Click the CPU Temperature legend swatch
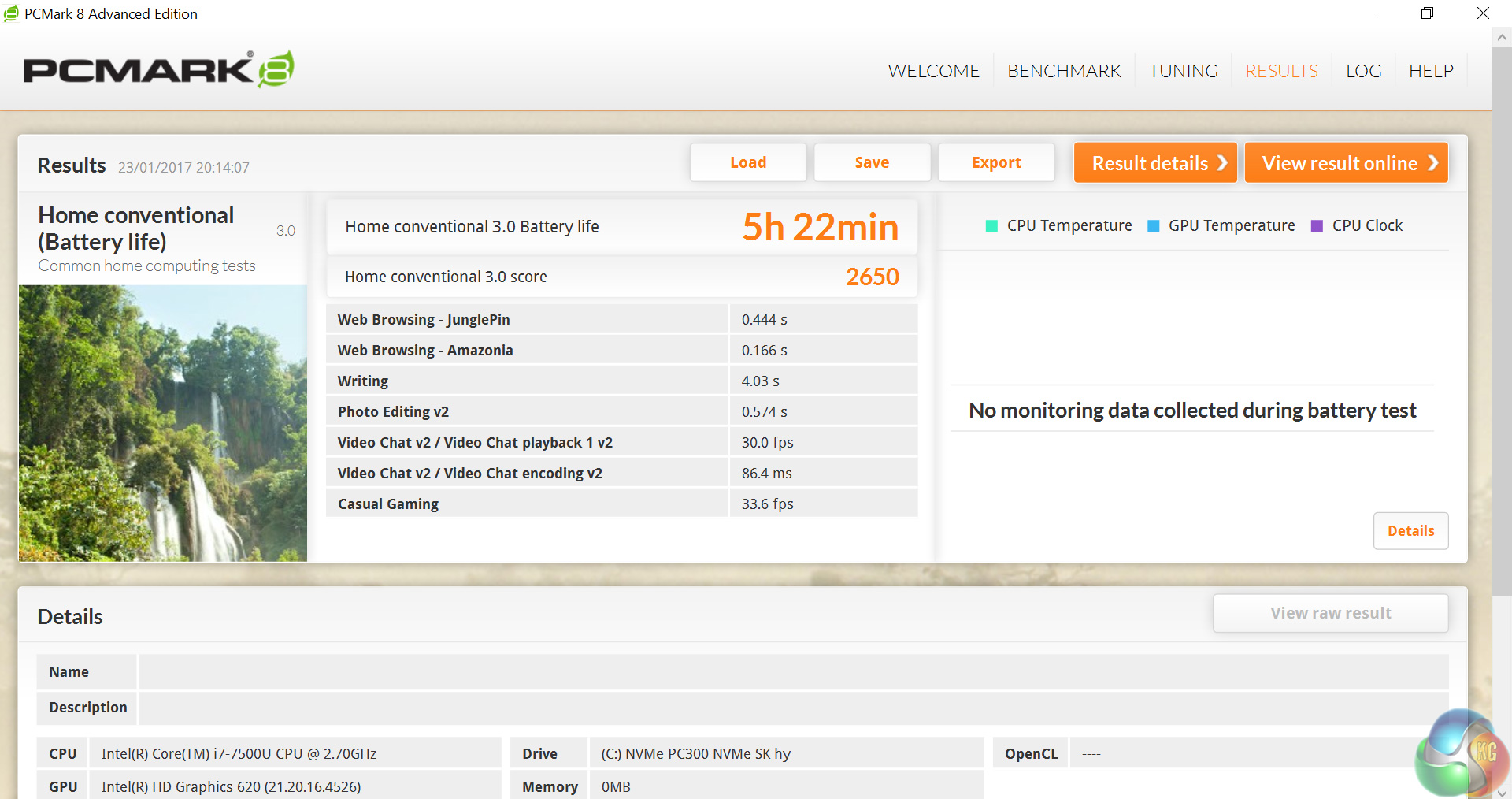 pos(991,226)
